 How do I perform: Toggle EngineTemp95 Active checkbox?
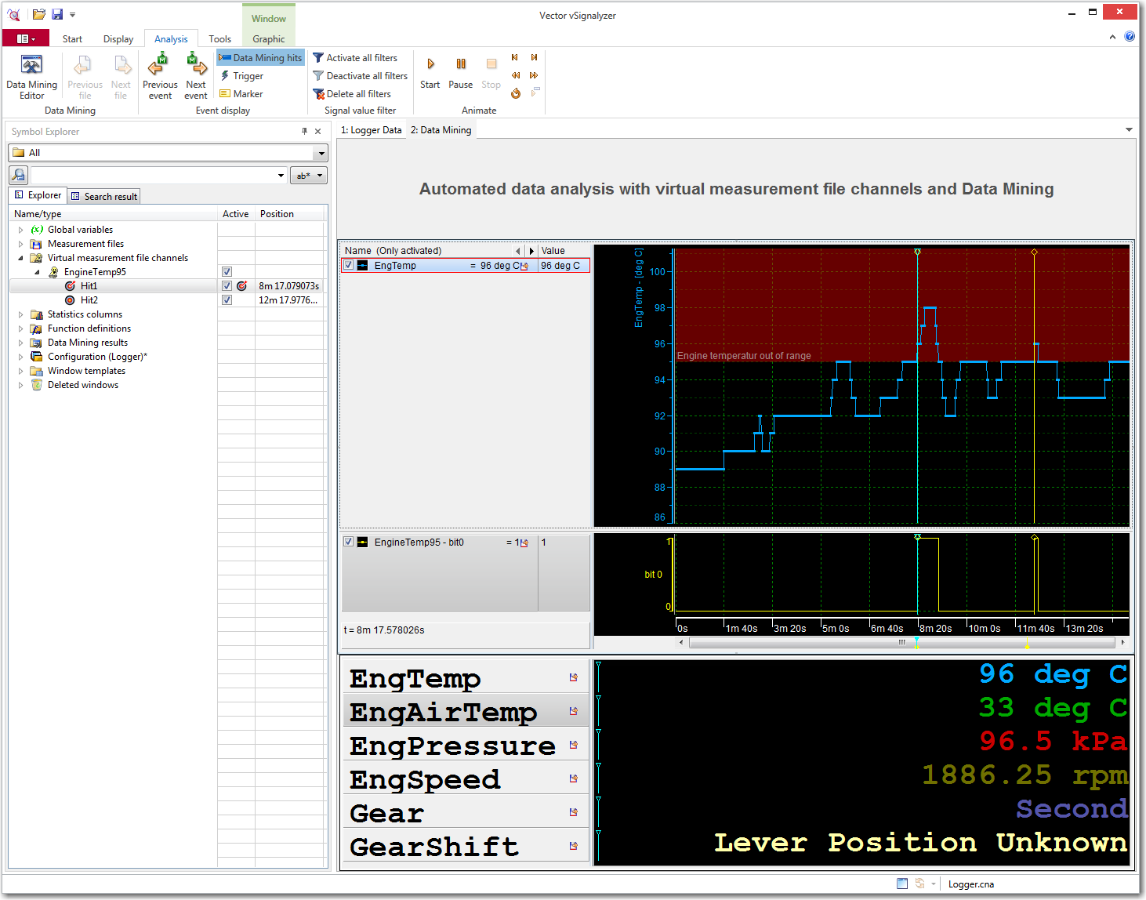227,272
